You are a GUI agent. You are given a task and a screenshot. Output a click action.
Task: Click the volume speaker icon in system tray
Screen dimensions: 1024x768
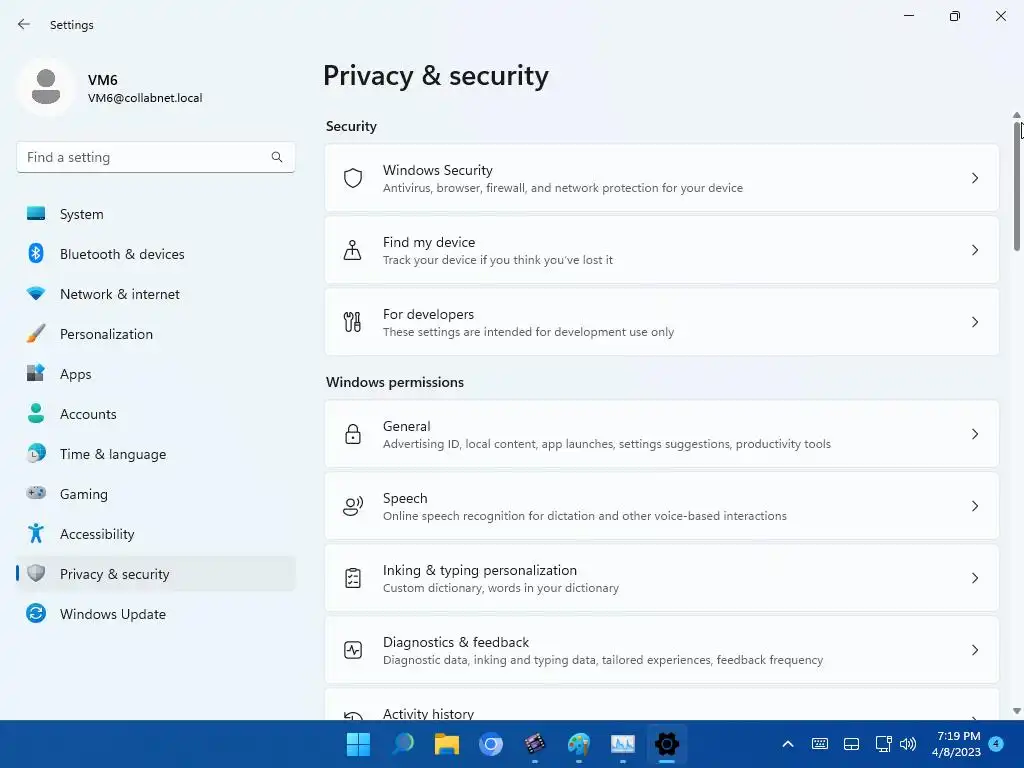click(908, 744)
